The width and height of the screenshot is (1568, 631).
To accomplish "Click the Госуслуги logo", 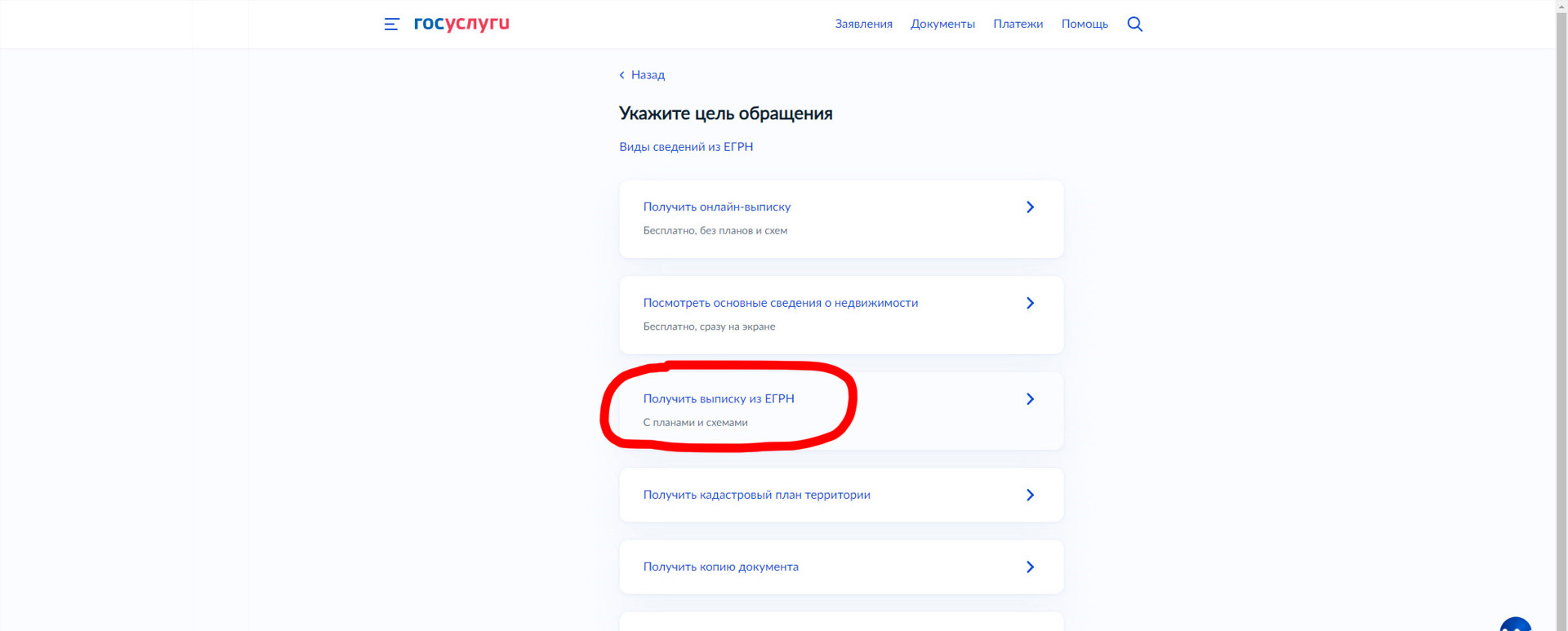I will coord(461,24).
